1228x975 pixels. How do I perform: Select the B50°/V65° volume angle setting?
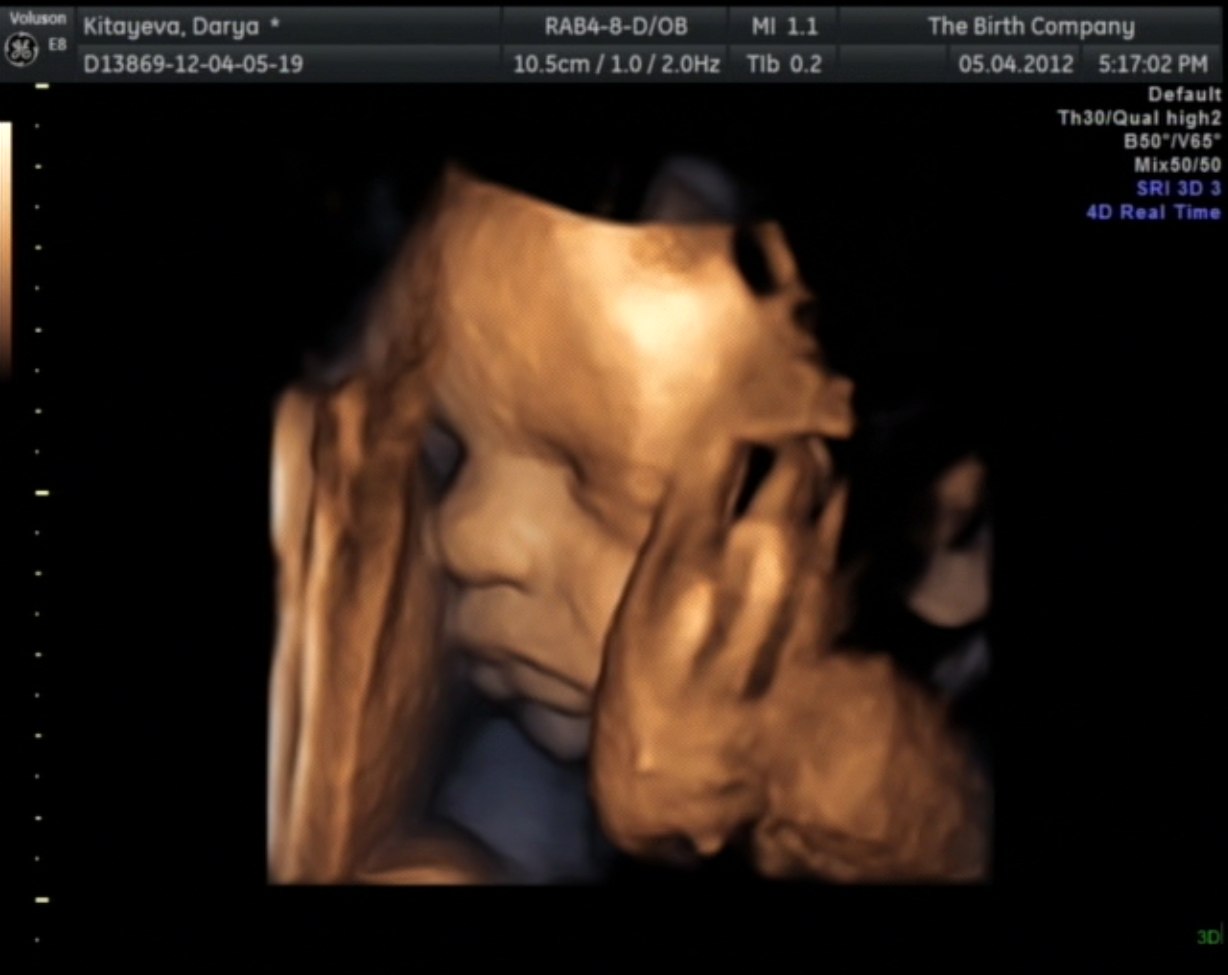(x=1172, y=141)
